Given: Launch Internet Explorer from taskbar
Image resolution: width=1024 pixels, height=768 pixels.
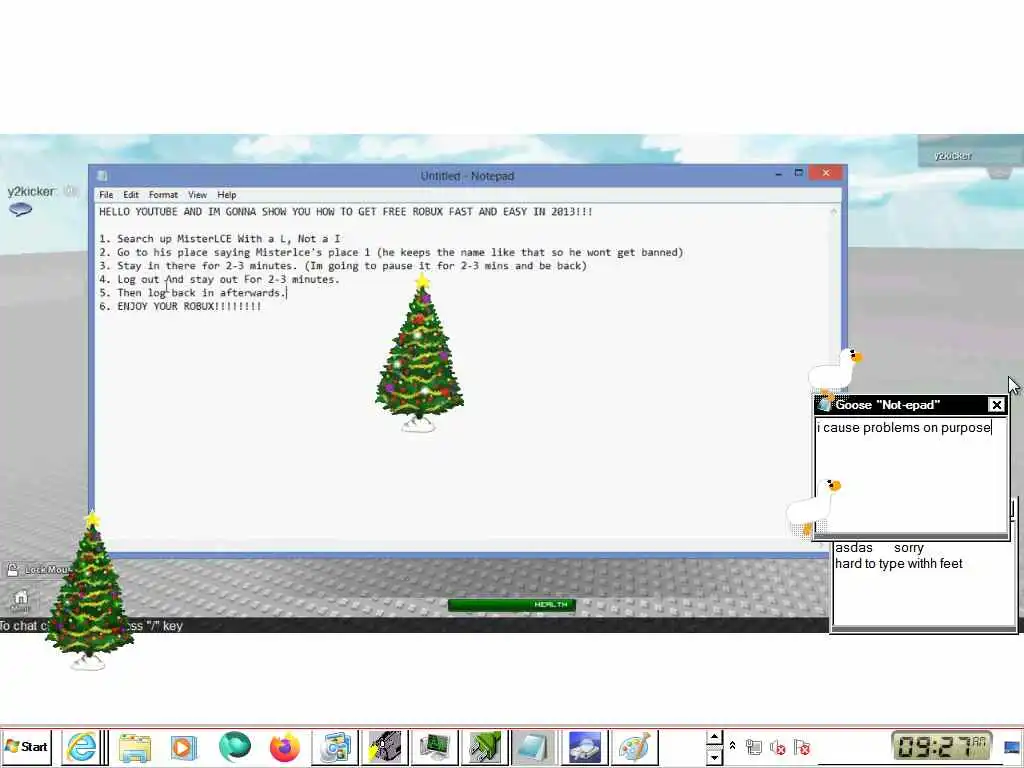Looking at the screenshot, I should pos(82,746).
